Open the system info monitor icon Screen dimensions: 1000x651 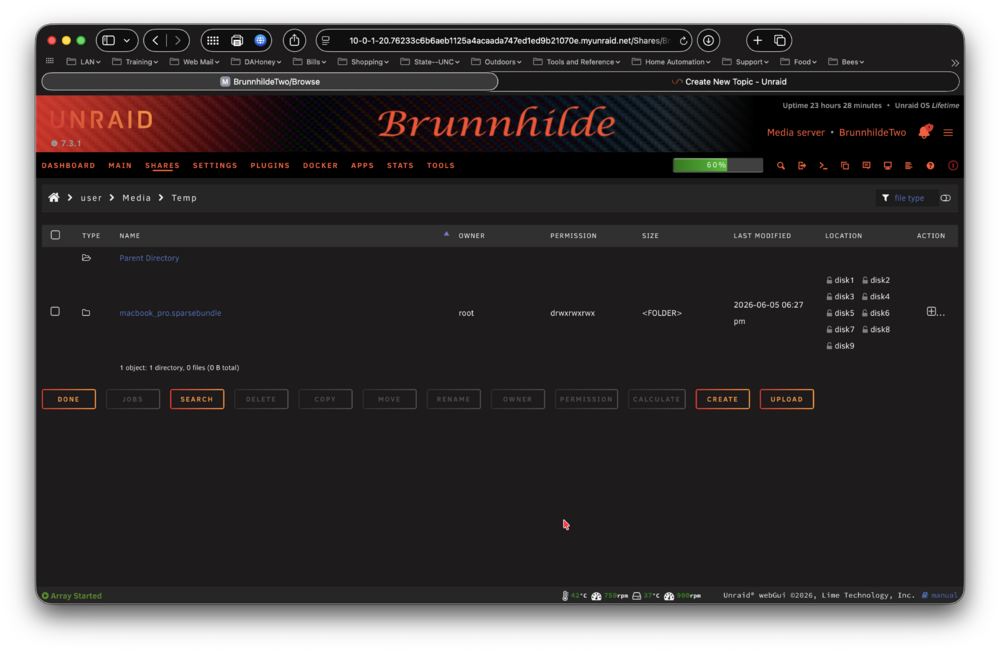(x=888, y=166)
